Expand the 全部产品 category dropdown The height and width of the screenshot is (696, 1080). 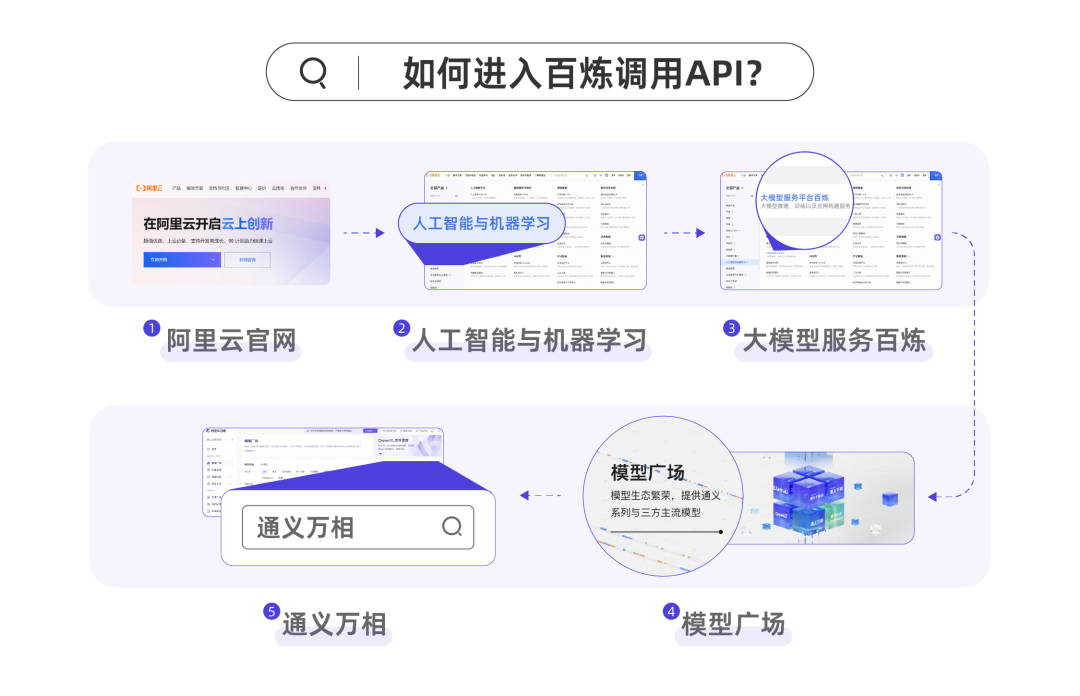click(438, 187)
